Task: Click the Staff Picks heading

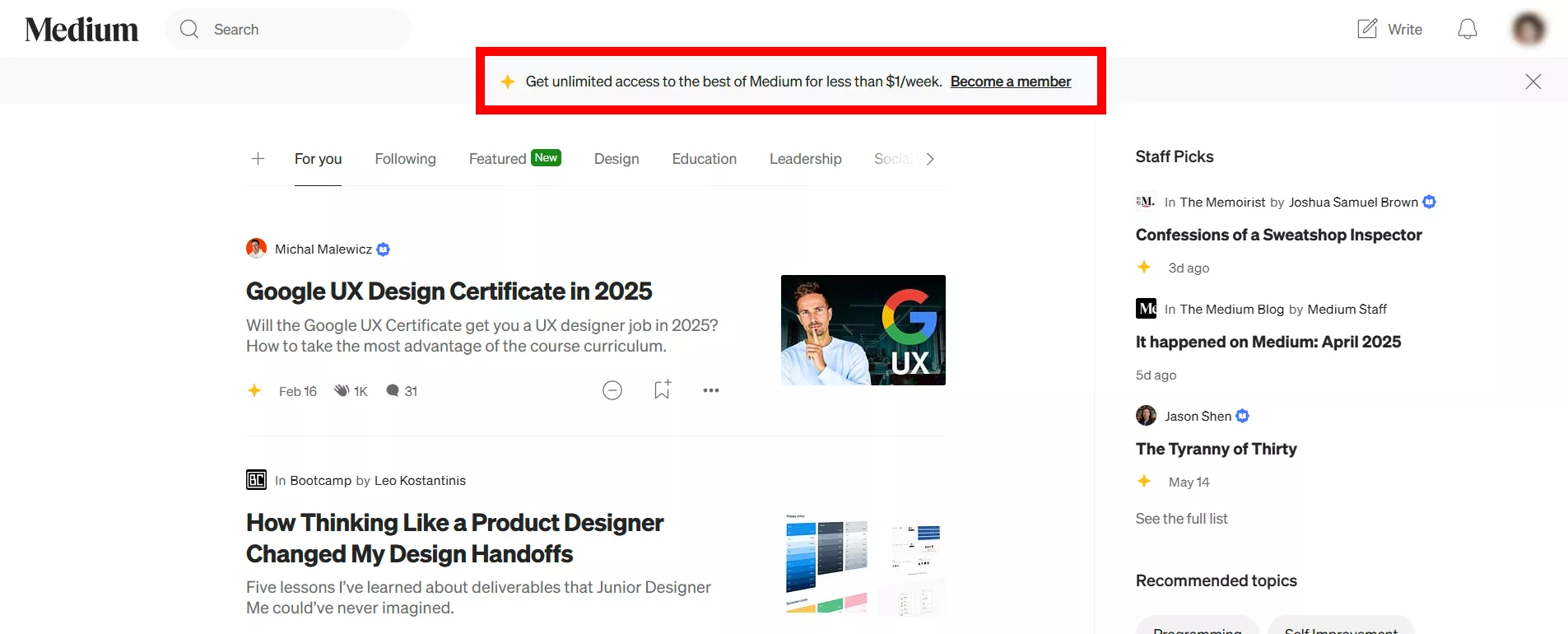Action: (1175, 156)
